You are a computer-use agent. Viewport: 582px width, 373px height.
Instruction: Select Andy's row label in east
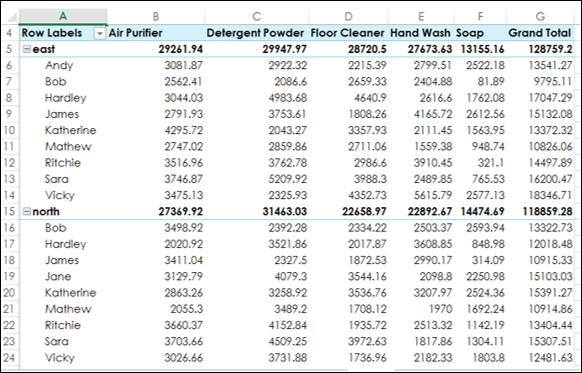(x=59, y=65)
